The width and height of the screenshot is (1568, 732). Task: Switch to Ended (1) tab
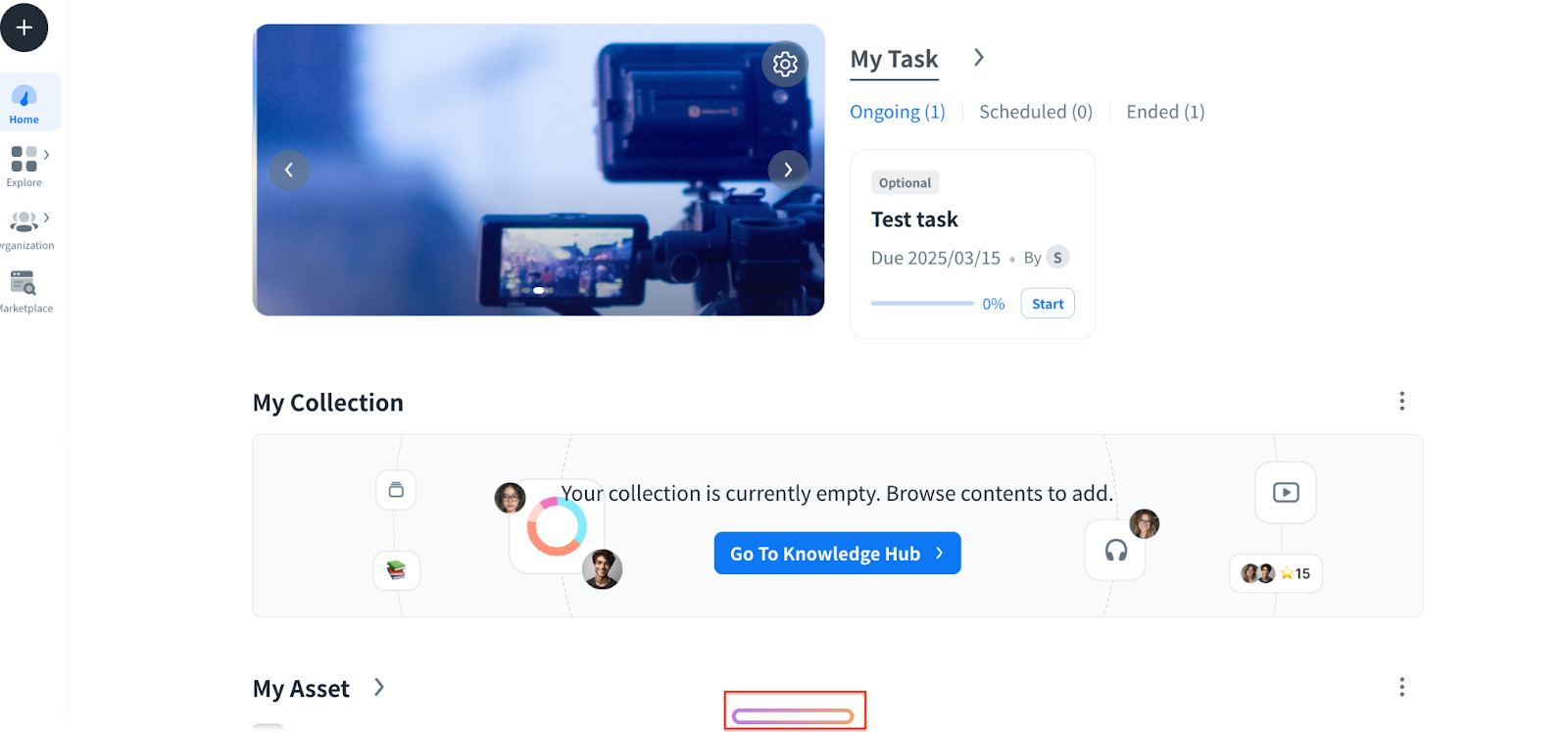[x=1165, y=112]
